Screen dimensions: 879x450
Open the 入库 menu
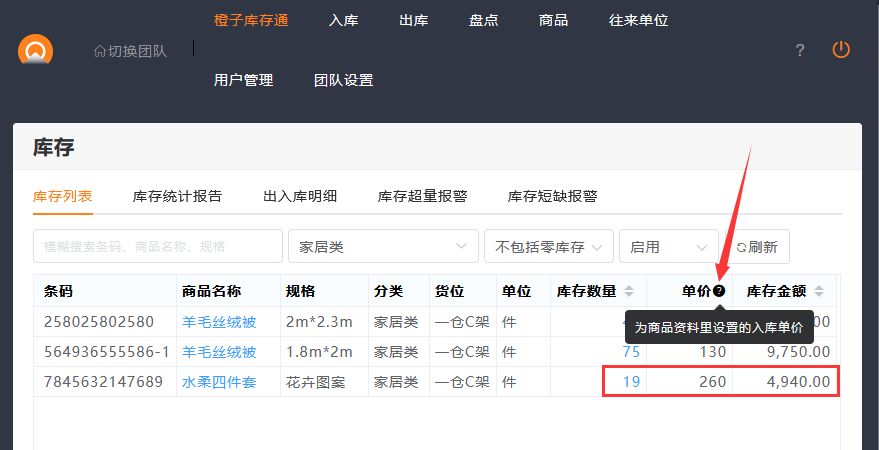point(343,20)
